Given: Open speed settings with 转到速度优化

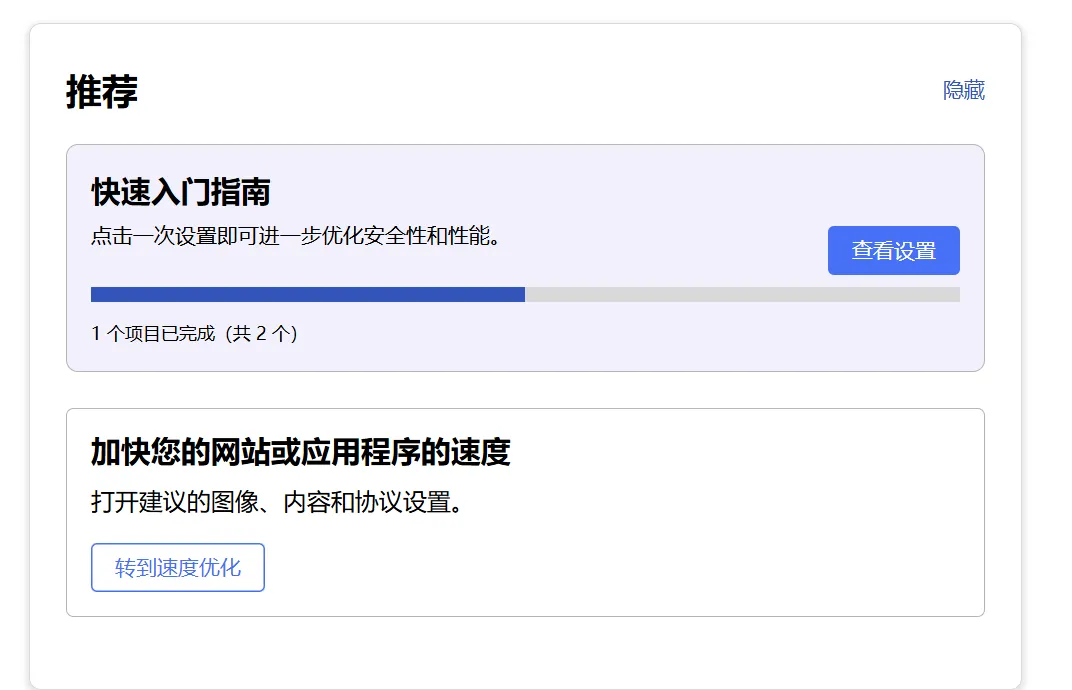Looking at the screenshot, I should pyautogui.click(x=177, y=567).
